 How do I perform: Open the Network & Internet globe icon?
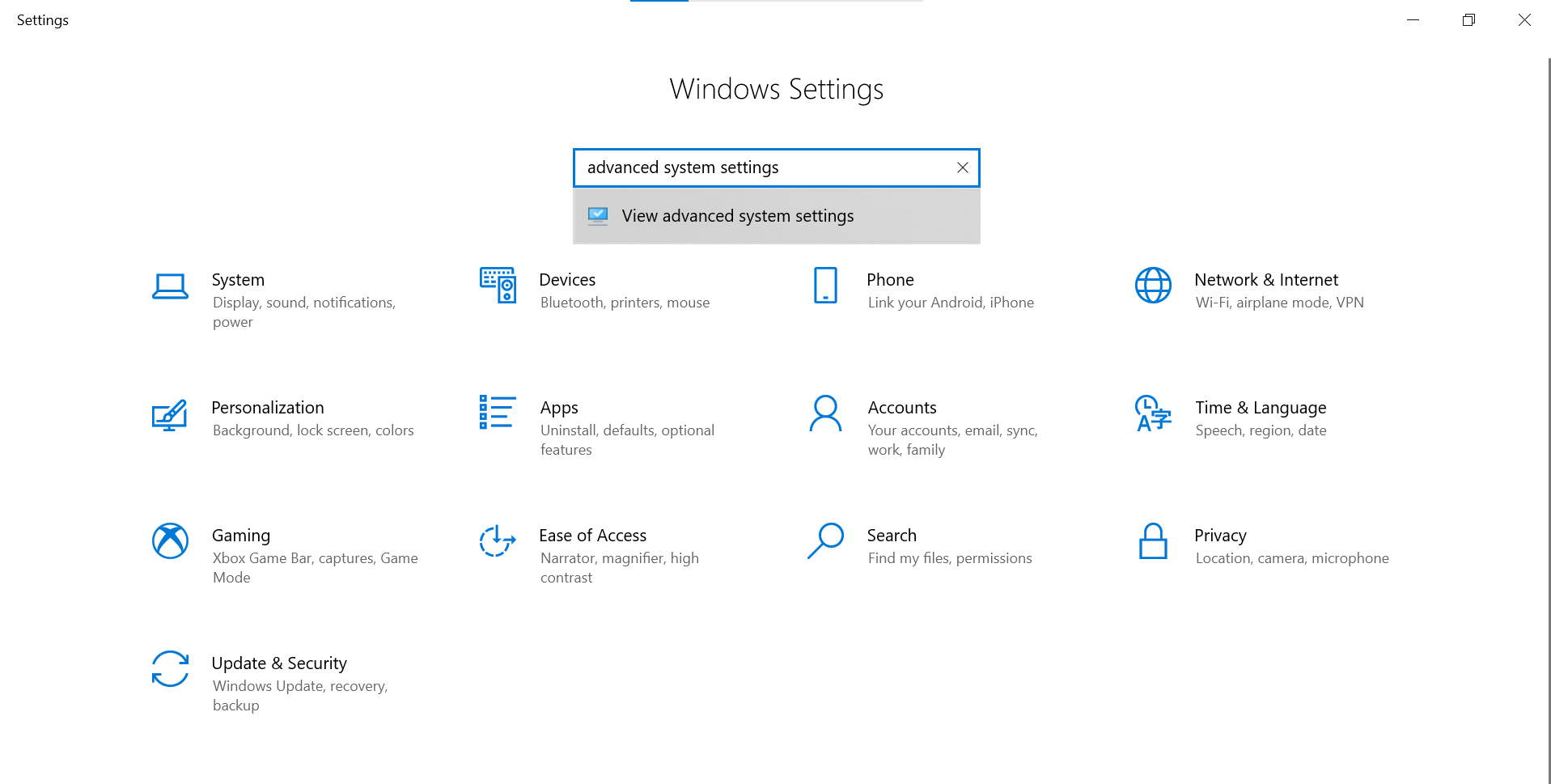(x=1153, y=285)
